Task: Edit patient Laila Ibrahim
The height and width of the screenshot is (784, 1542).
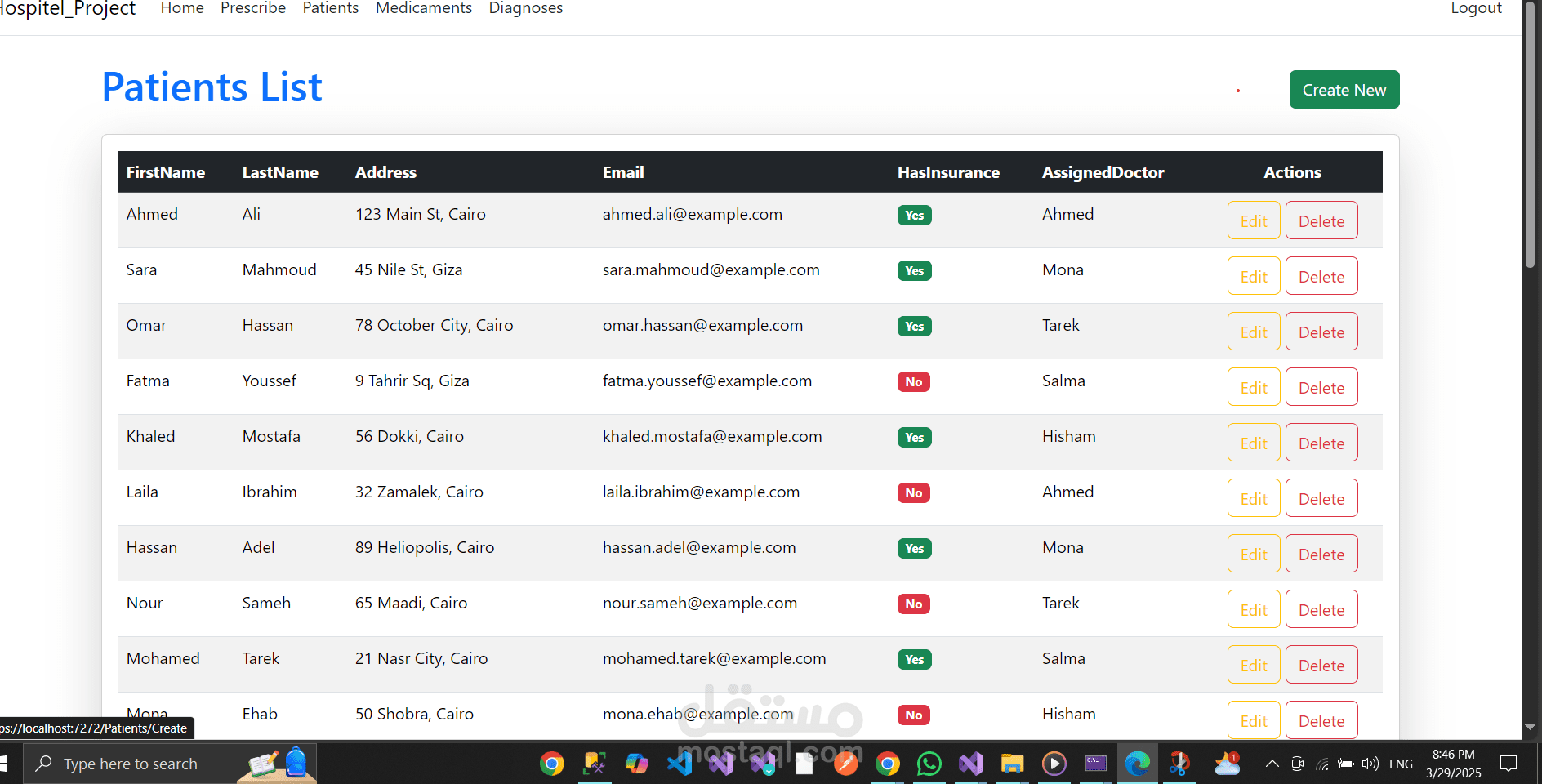Action: click(1254, 498)
